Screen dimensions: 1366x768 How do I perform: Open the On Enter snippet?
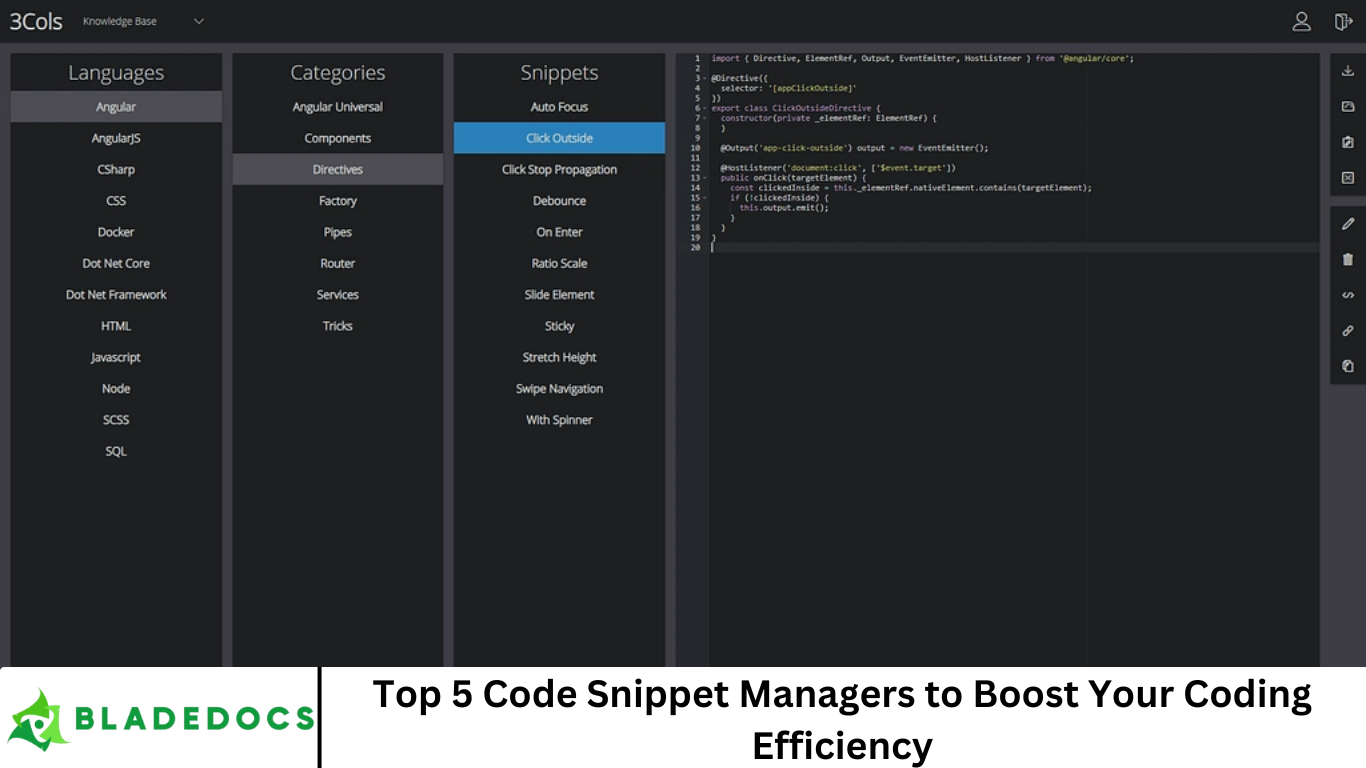coord(559,232)
